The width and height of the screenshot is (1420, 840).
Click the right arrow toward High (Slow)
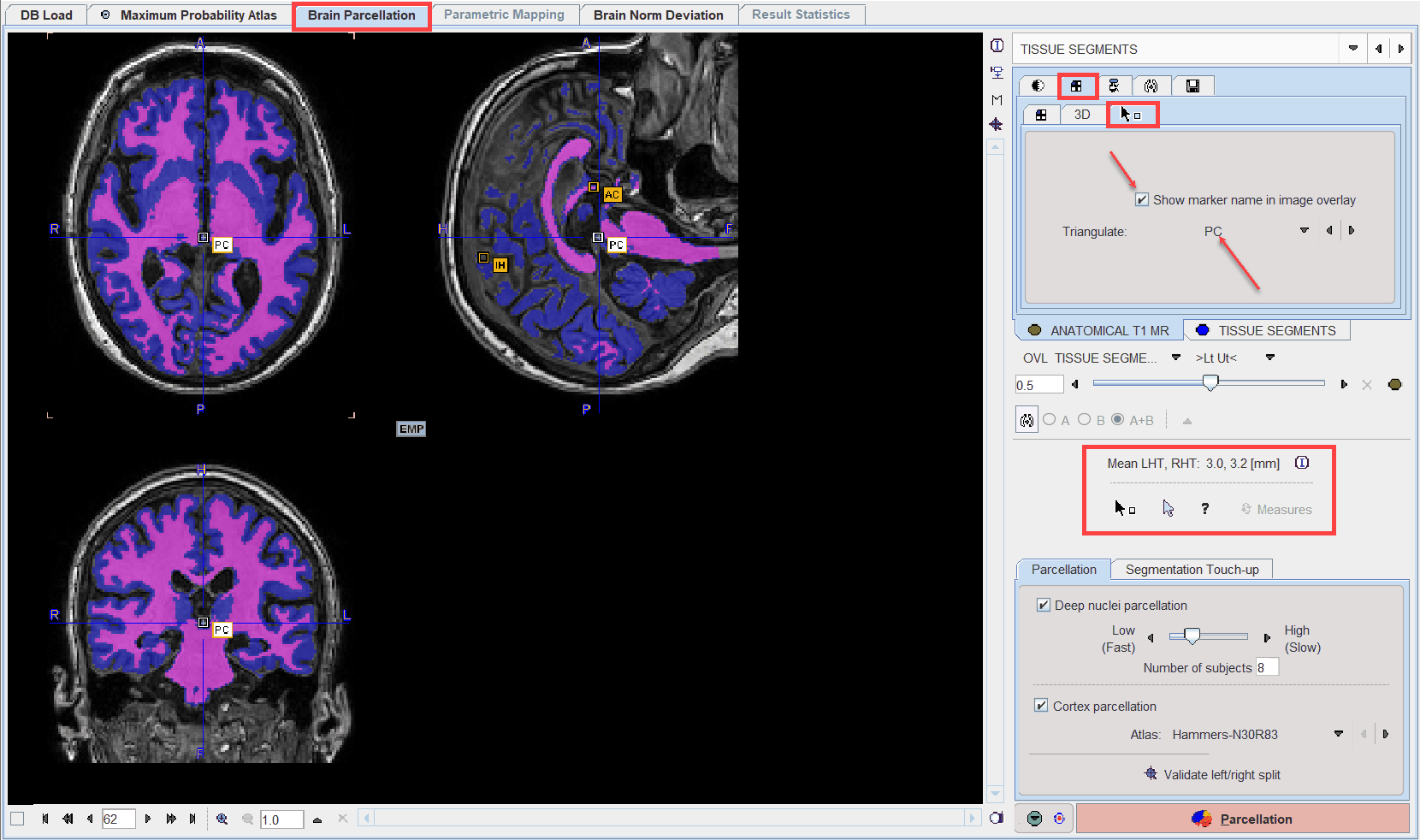click(x=1267, y=637)
